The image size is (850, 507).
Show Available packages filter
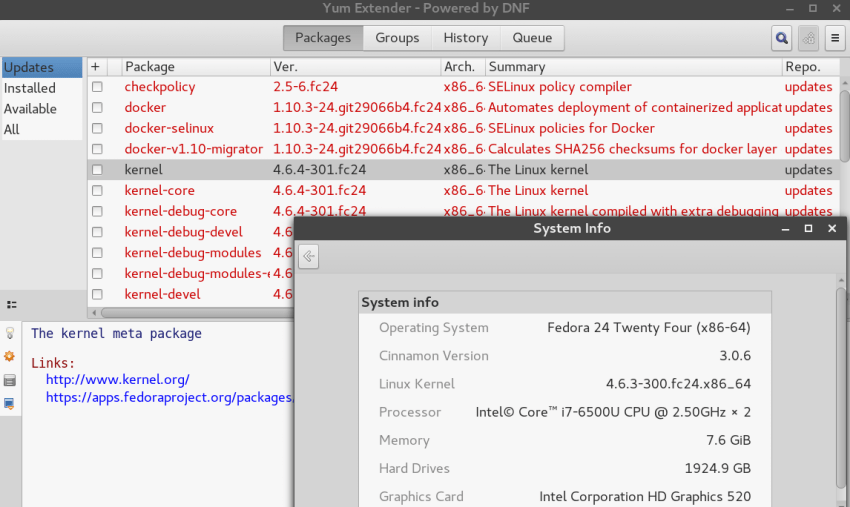[x=42, y=108]
